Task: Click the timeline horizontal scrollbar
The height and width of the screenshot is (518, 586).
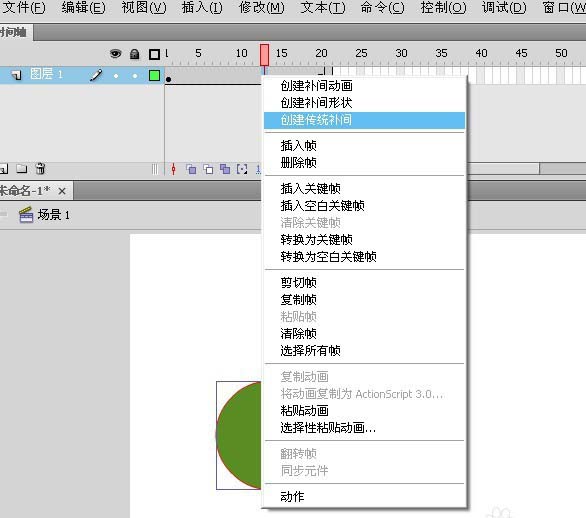Action: coord(503,169)
